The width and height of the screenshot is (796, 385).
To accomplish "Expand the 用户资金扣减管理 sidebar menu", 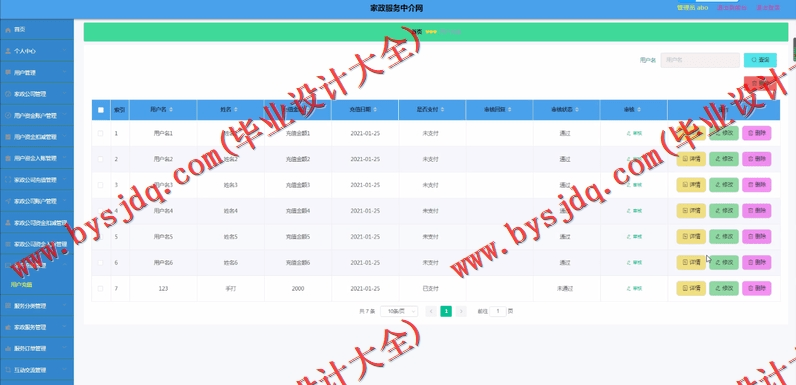I will click(37, 137).
